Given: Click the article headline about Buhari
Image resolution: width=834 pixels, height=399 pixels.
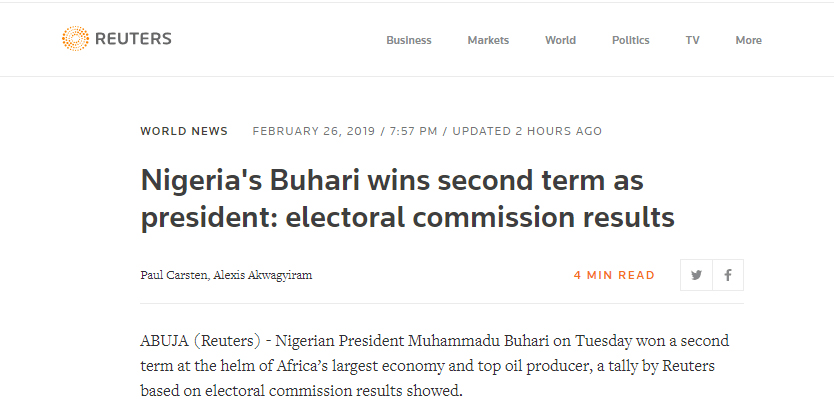Looking at the screenshot, I should coord(407,199).
